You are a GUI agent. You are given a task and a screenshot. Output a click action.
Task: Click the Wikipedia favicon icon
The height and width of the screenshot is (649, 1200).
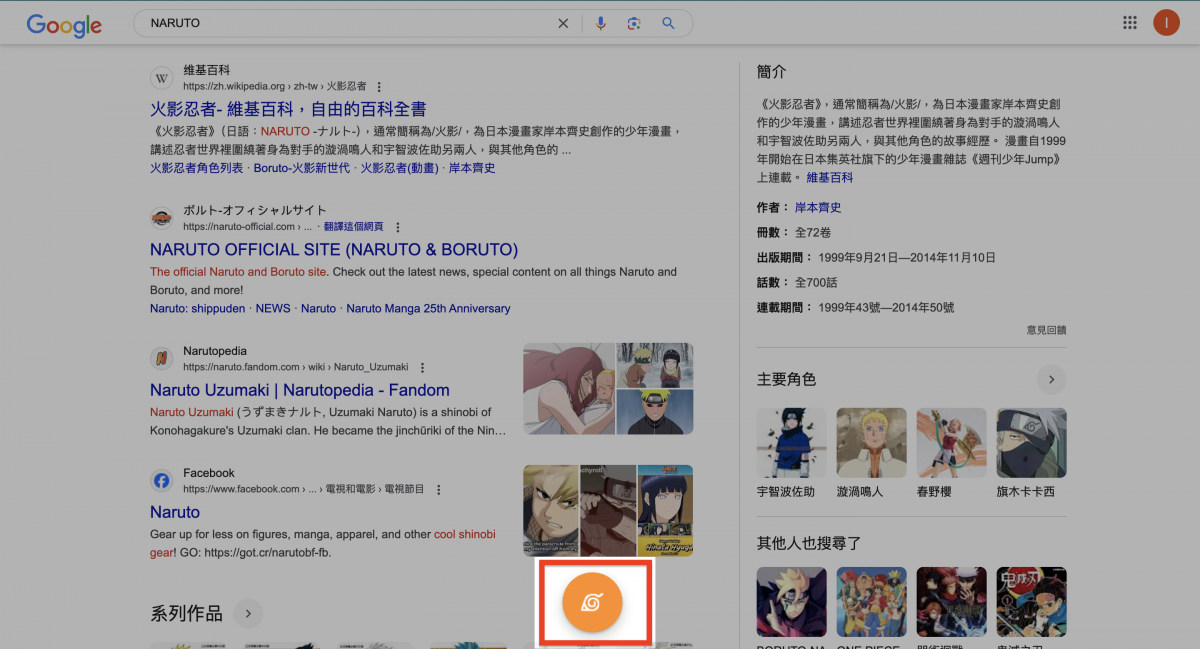coord(161,78)
